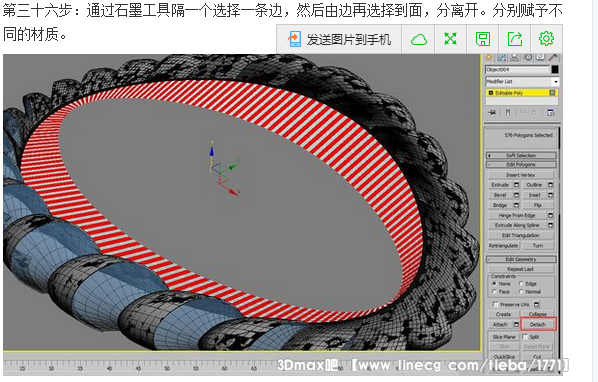Click the Configure Modifier Sets icon
This screenshot has width=598, height=382.
(x=550, y=112)
